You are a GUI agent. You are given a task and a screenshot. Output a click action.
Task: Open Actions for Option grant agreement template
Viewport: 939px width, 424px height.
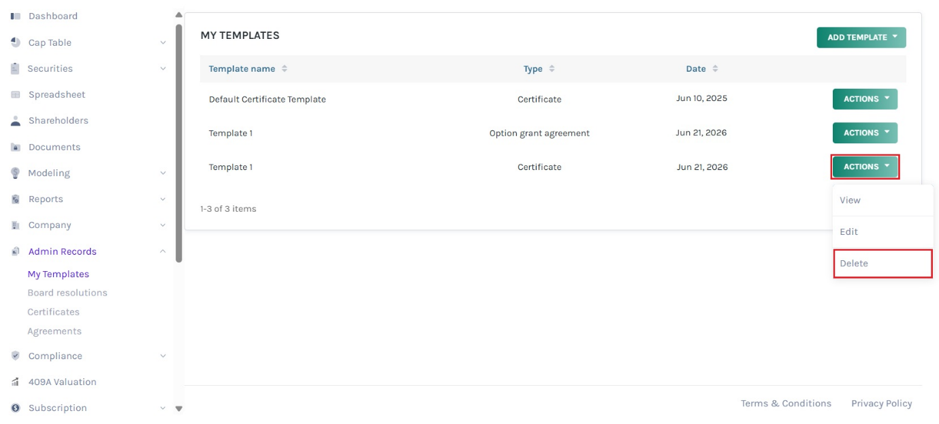tap(865, 133)
